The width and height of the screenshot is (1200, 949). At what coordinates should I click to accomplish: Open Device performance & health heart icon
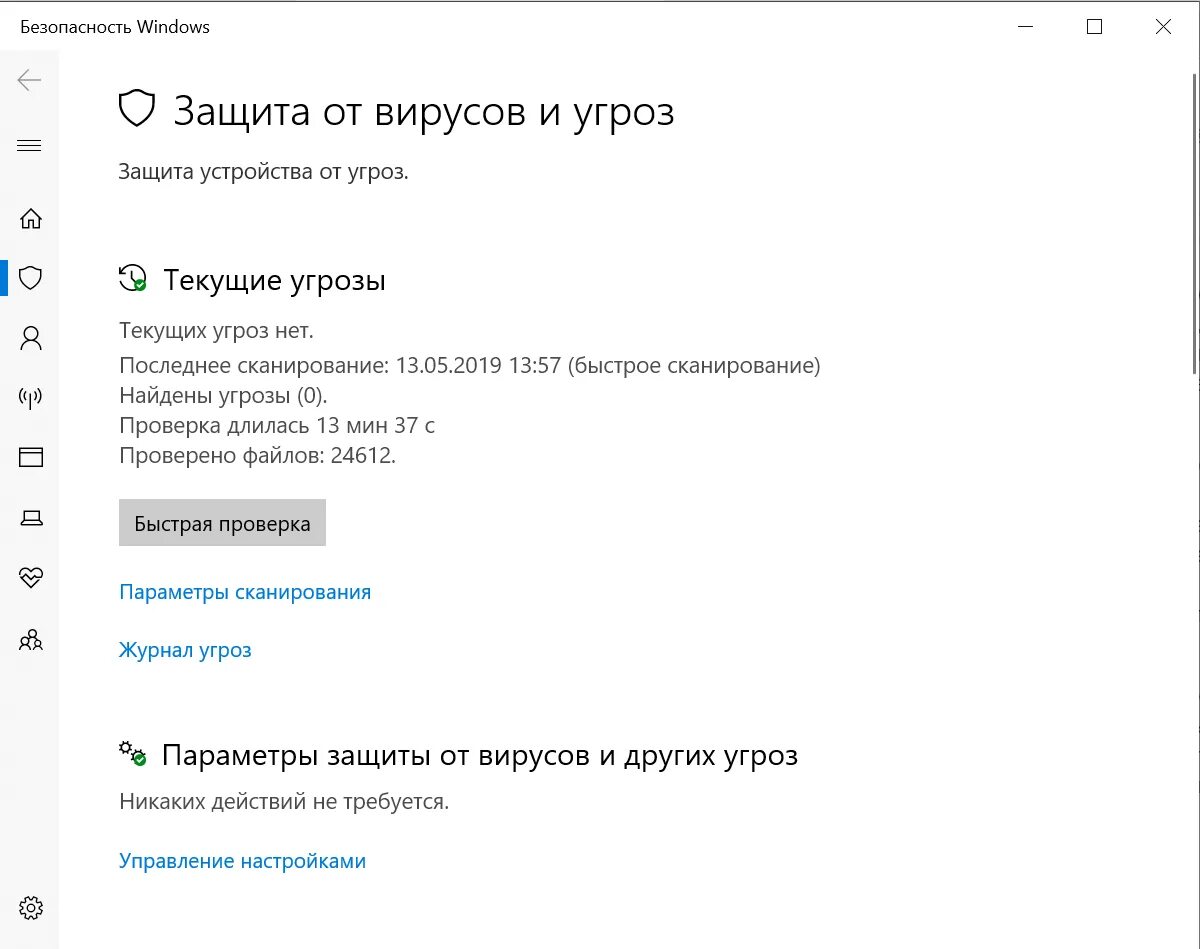(x=31, y=578)
